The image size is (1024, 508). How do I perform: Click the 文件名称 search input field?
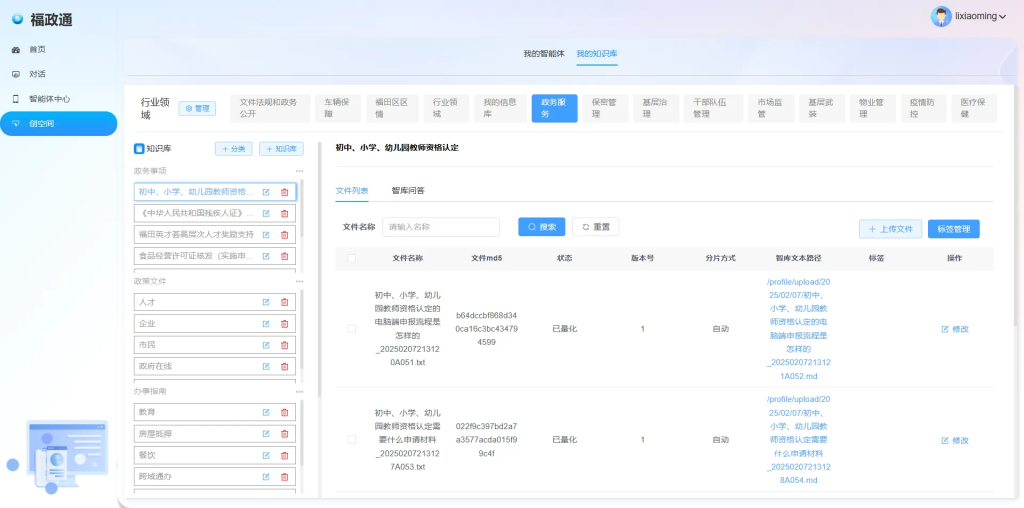tap(440, 227)
